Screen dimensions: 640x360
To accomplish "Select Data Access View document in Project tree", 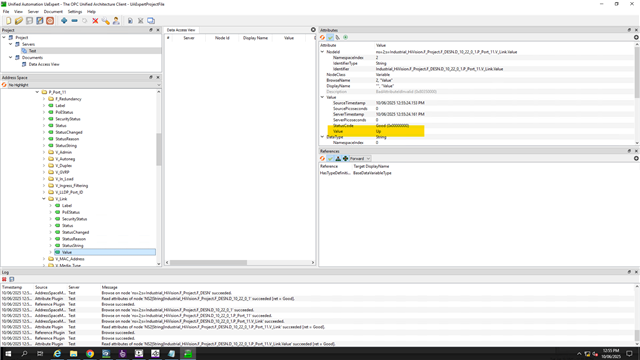I will [44, 64].
